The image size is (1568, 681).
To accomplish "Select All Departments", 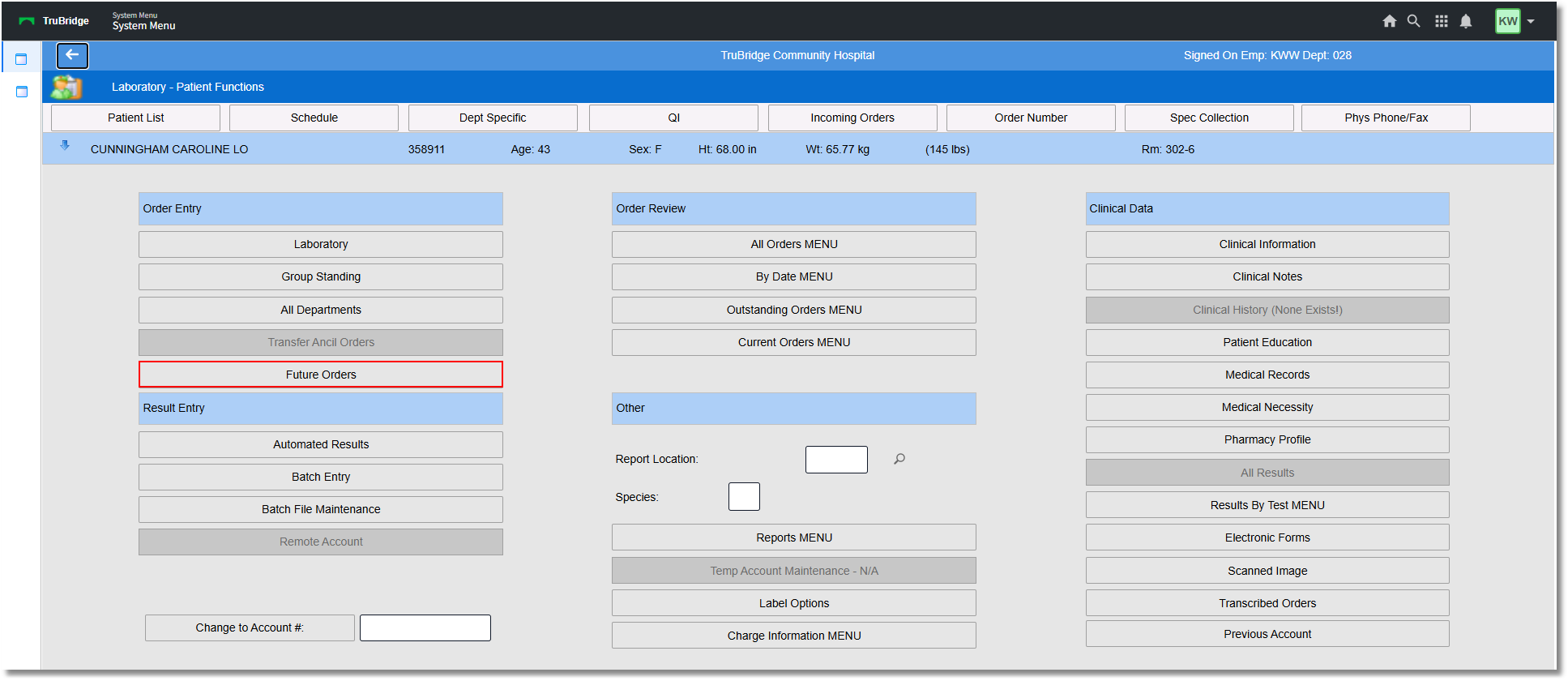I will click(x=321, y=310).
